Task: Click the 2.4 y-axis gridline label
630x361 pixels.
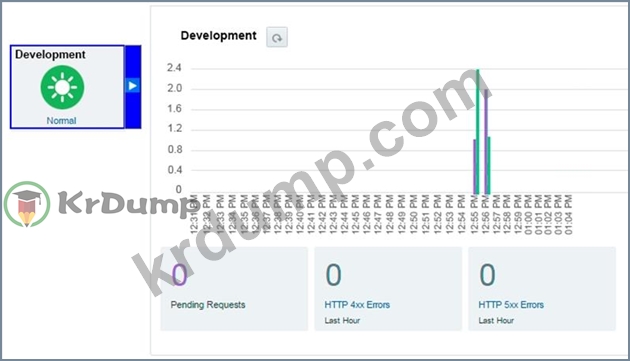Action: pyautogui.click(x=174, y=68)
